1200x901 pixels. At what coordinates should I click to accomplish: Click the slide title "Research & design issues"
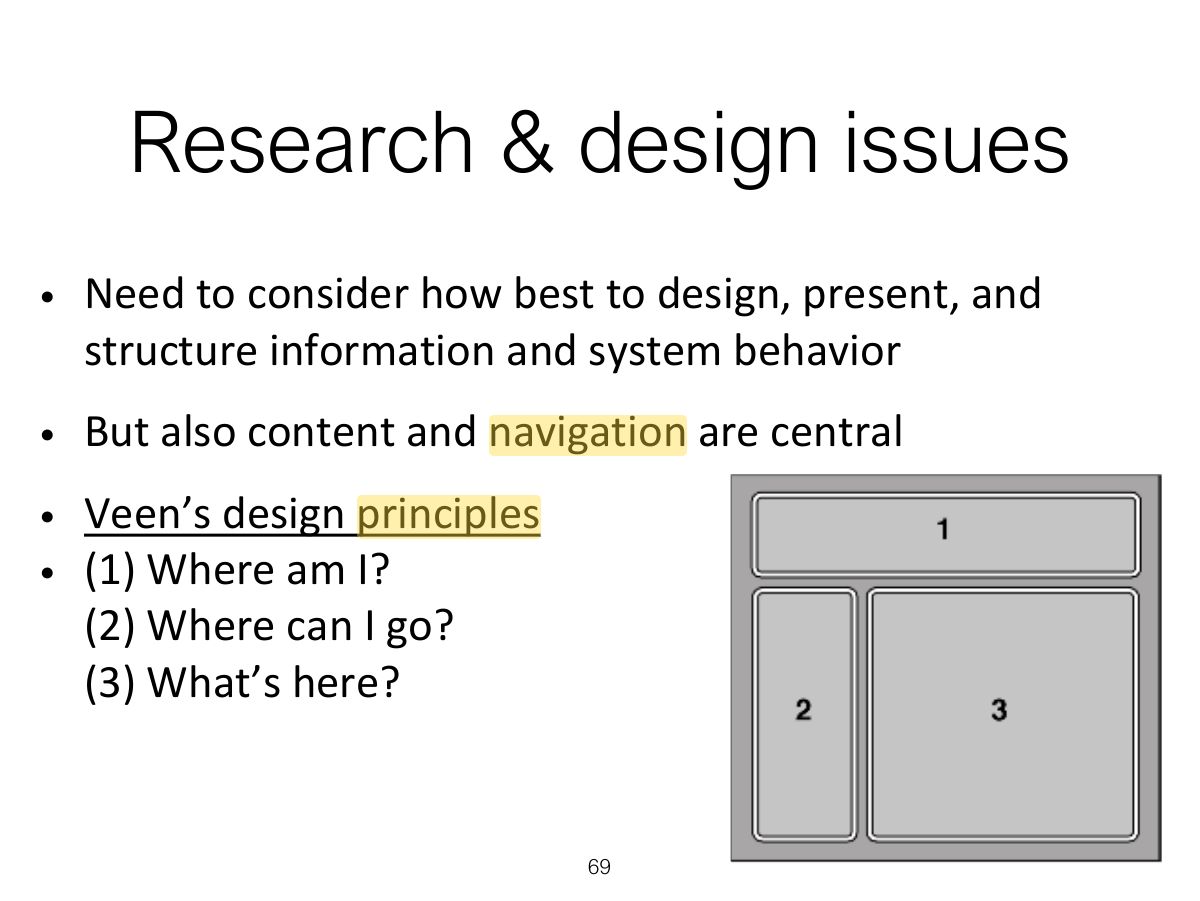(599, 145)
